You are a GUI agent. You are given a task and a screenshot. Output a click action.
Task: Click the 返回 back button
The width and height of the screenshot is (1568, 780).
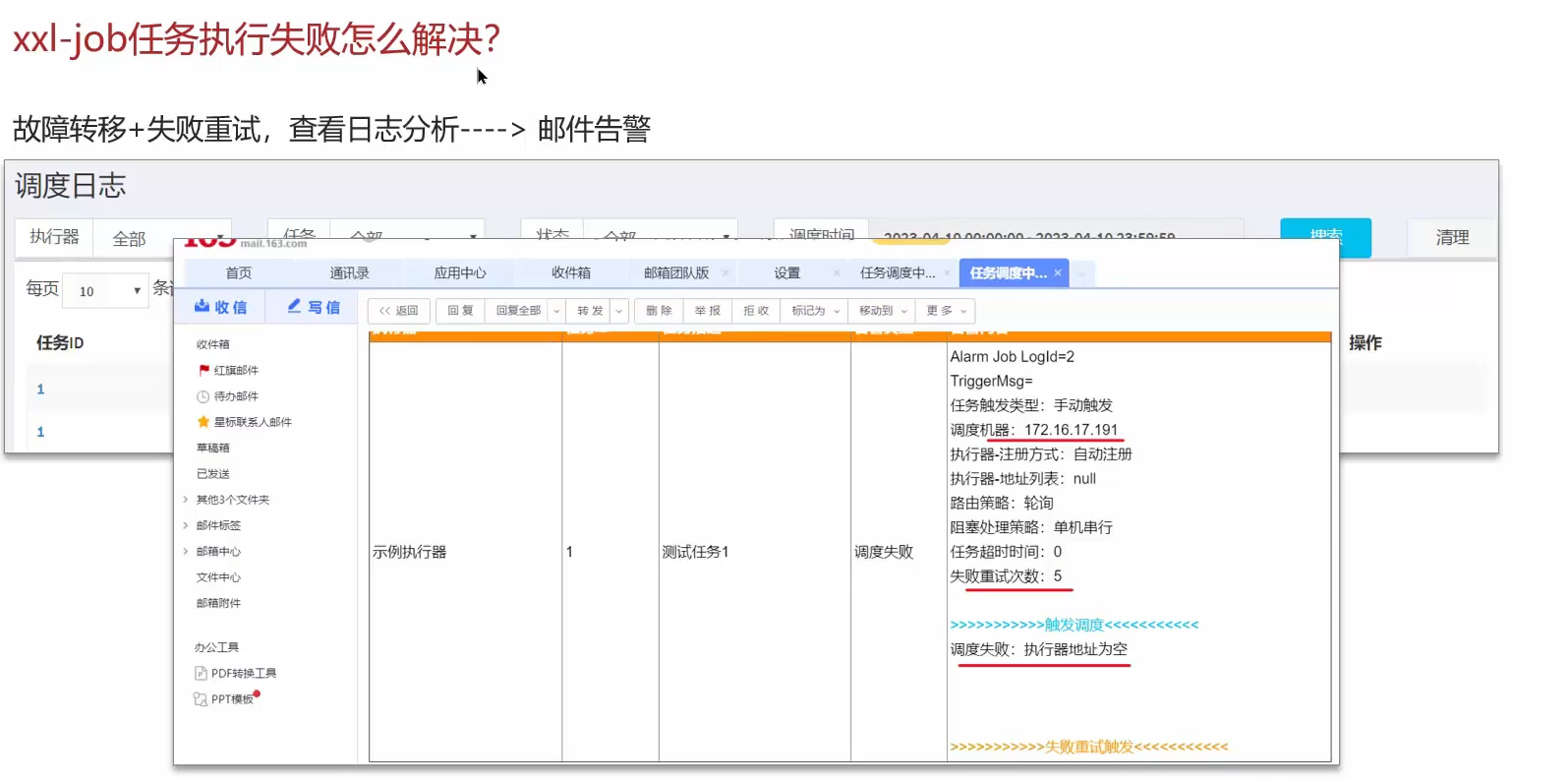coord(399,311)
